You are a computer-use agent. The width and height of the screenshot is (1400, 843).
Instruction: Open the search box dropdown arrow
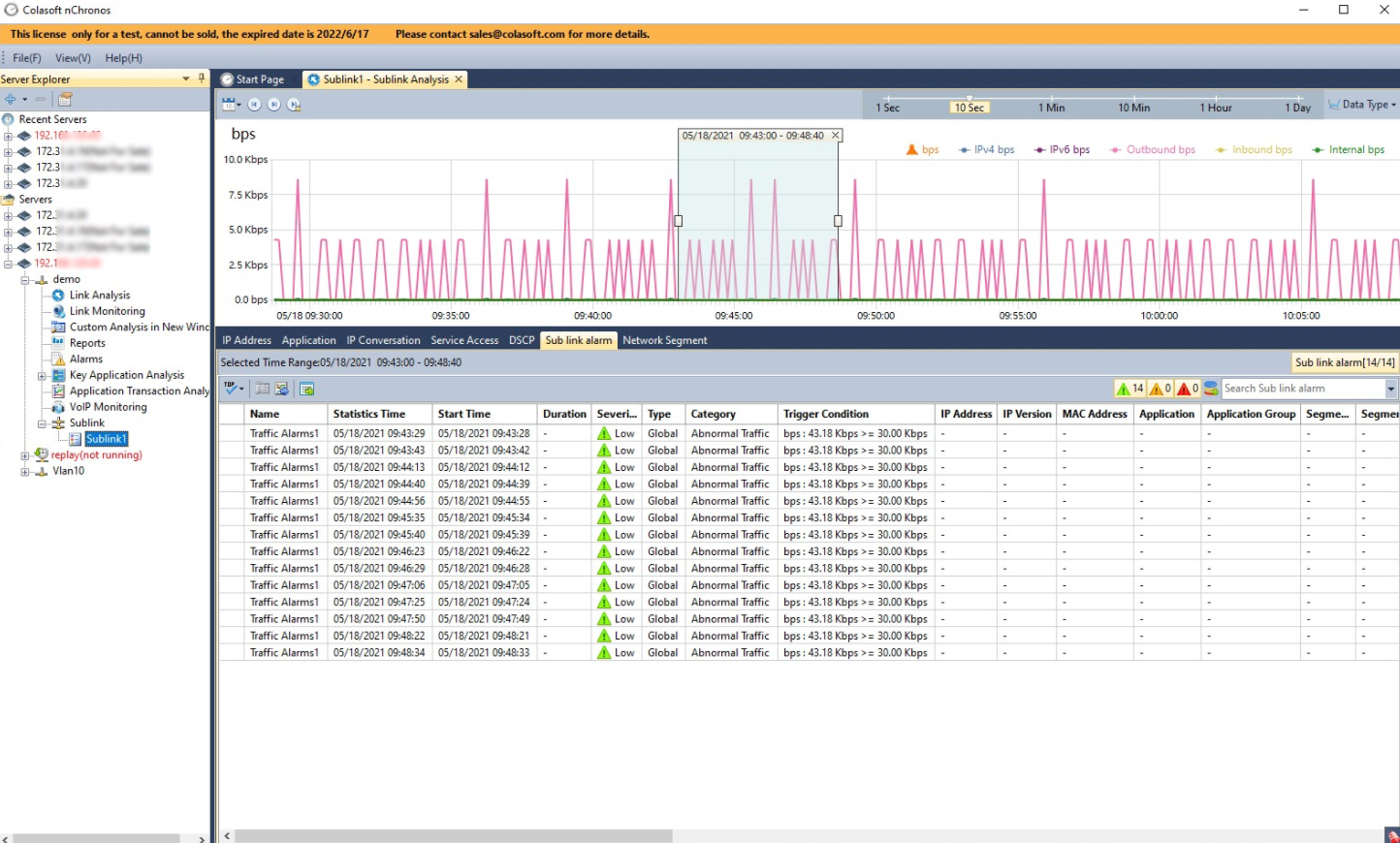point(1391,389)
